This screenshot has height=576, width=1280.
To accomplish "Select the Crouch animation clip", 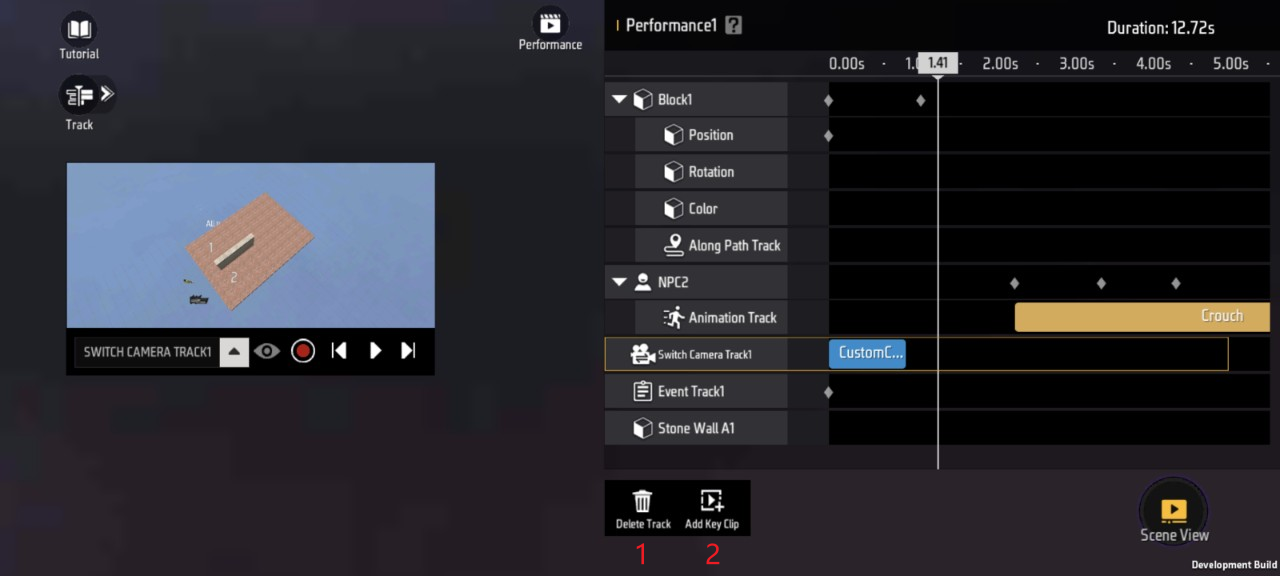I will [x=1141, y=317].
